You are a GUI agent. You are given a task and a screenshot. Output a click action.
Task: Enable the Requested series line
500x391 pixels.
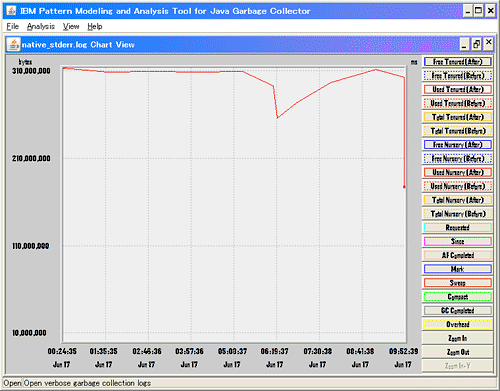(x=458, y=227)
